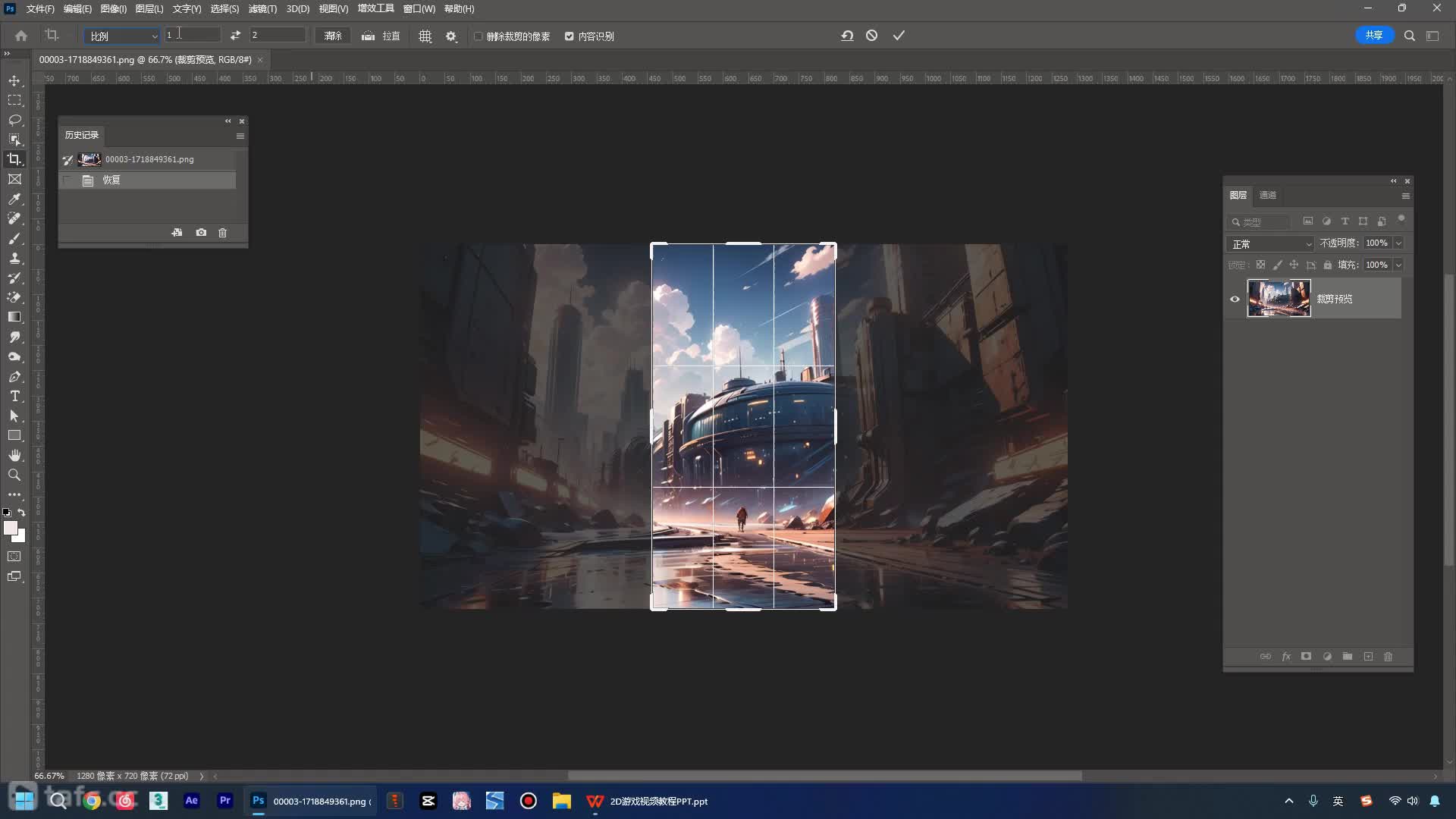Toggle history brush source for 恢复 state
The width and height of the screenshot is (1456, 819).
(x=67, y=180)
